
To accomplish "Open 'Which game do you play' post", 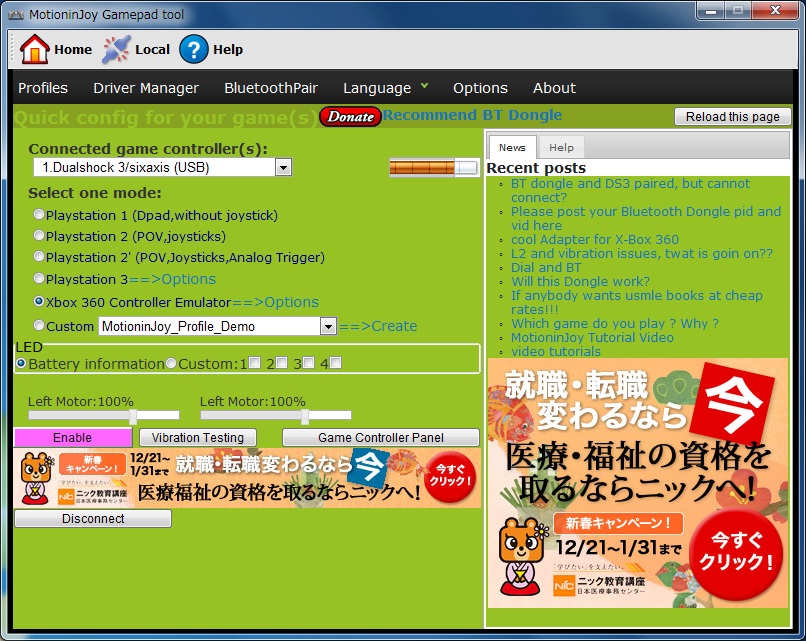I will [x=615, y=323].
